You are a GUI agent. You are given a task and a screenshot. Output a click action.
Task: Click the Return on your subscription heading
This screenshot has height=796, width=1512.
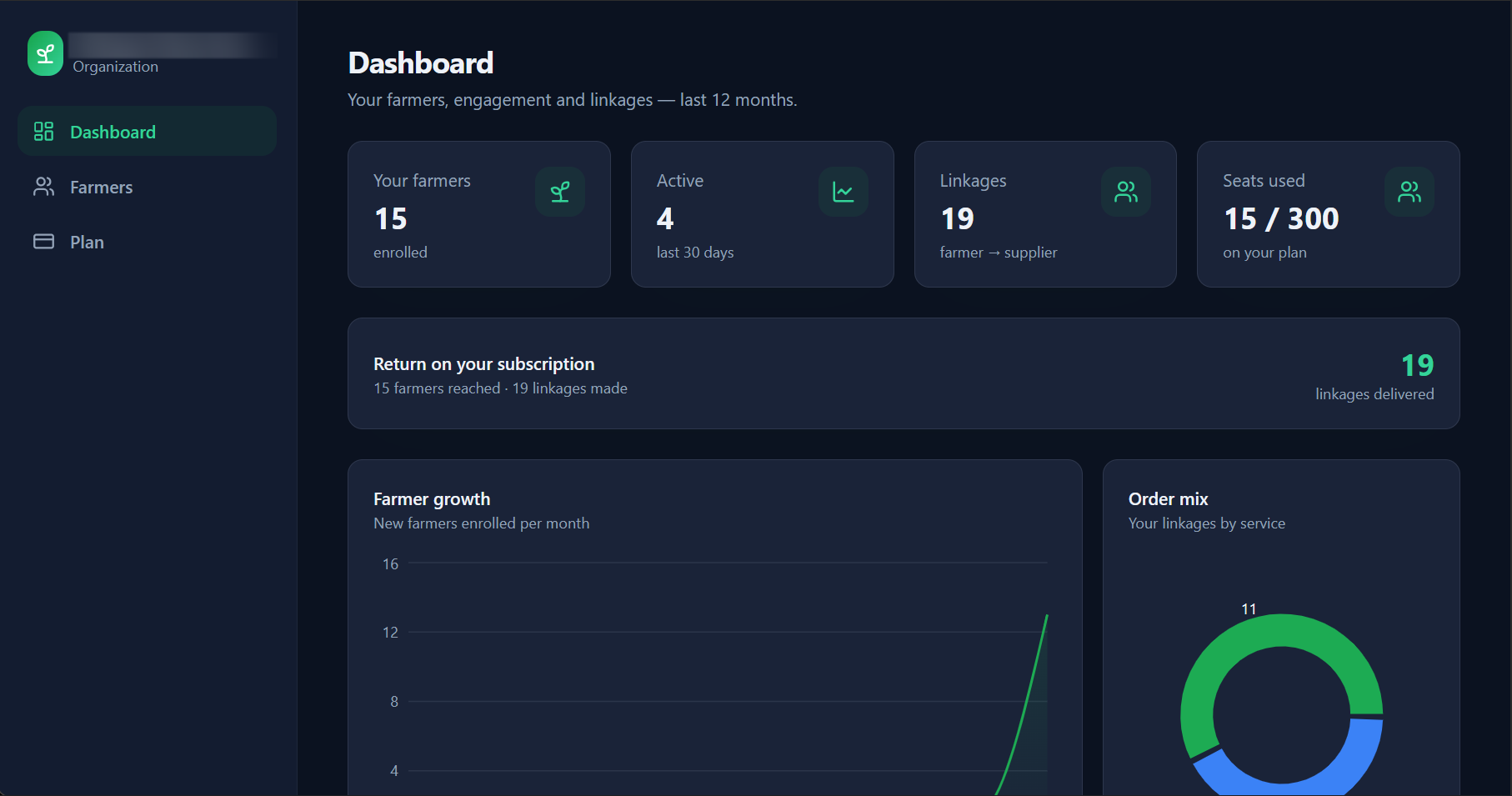point(484,364)
